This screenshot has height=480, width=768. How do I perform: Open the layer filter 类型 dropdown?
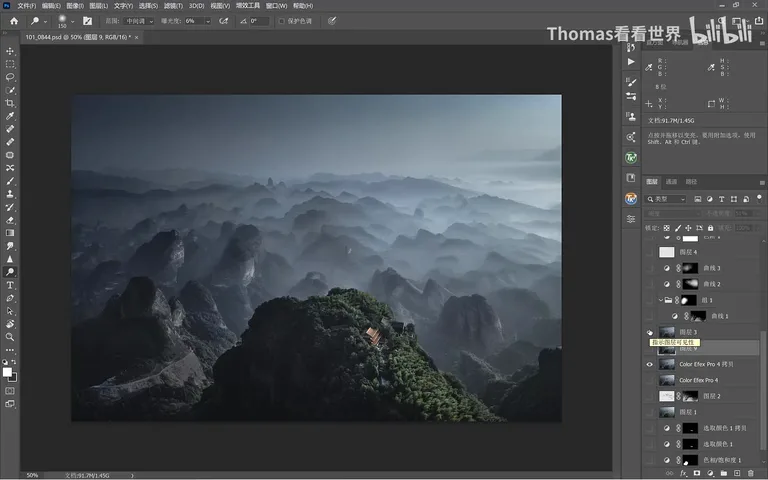tap(666, 199)
